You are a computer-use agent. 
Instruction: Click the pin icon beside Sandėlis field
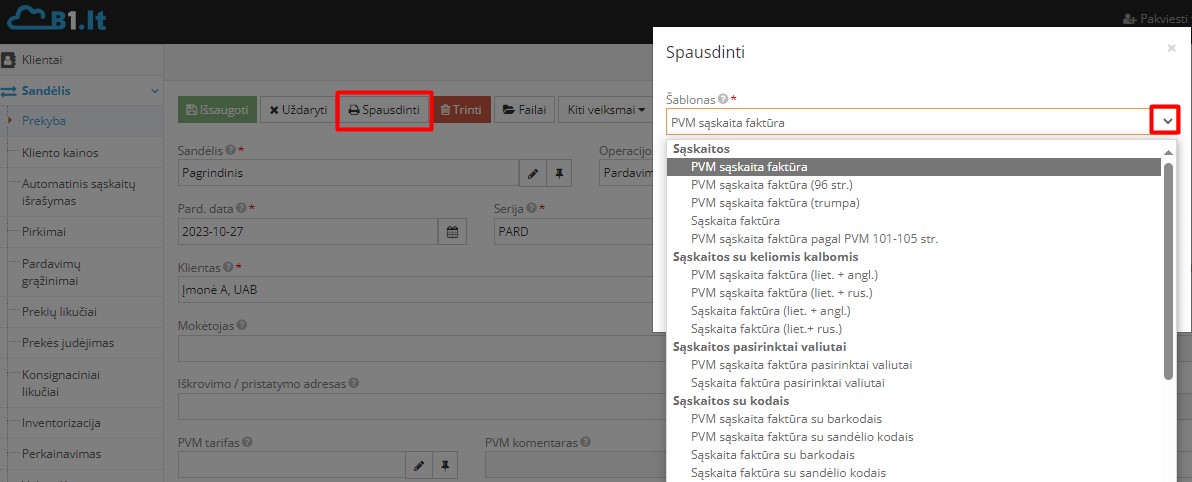(560, 172)
